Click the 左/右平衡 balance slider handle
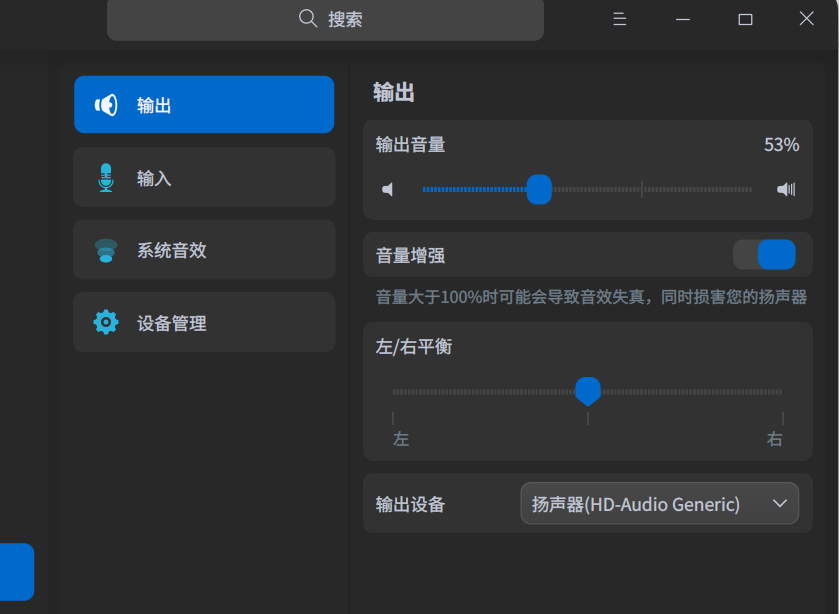Screen dimensions: 839x614 coord(588,391)
